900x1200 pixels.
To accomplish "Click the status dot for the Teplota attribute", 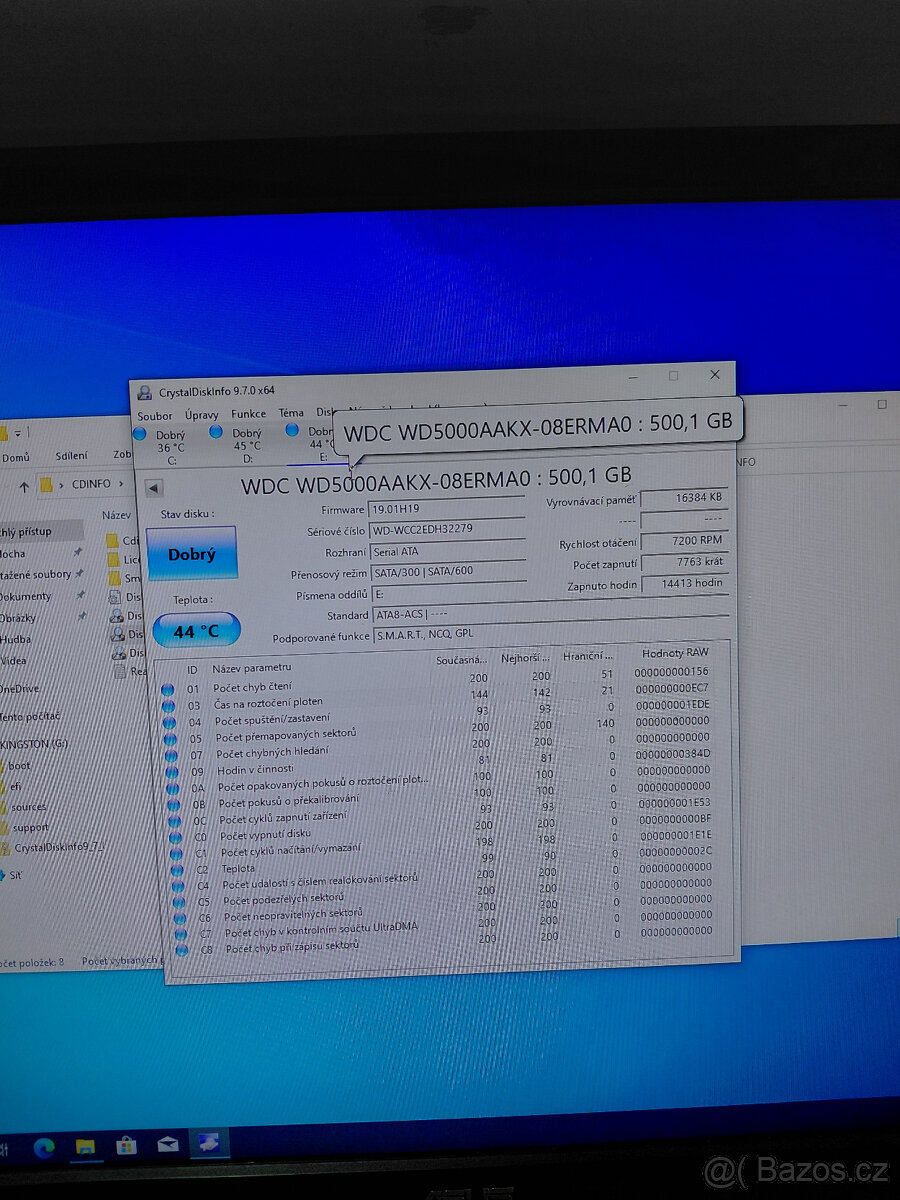I will [178, 871].
